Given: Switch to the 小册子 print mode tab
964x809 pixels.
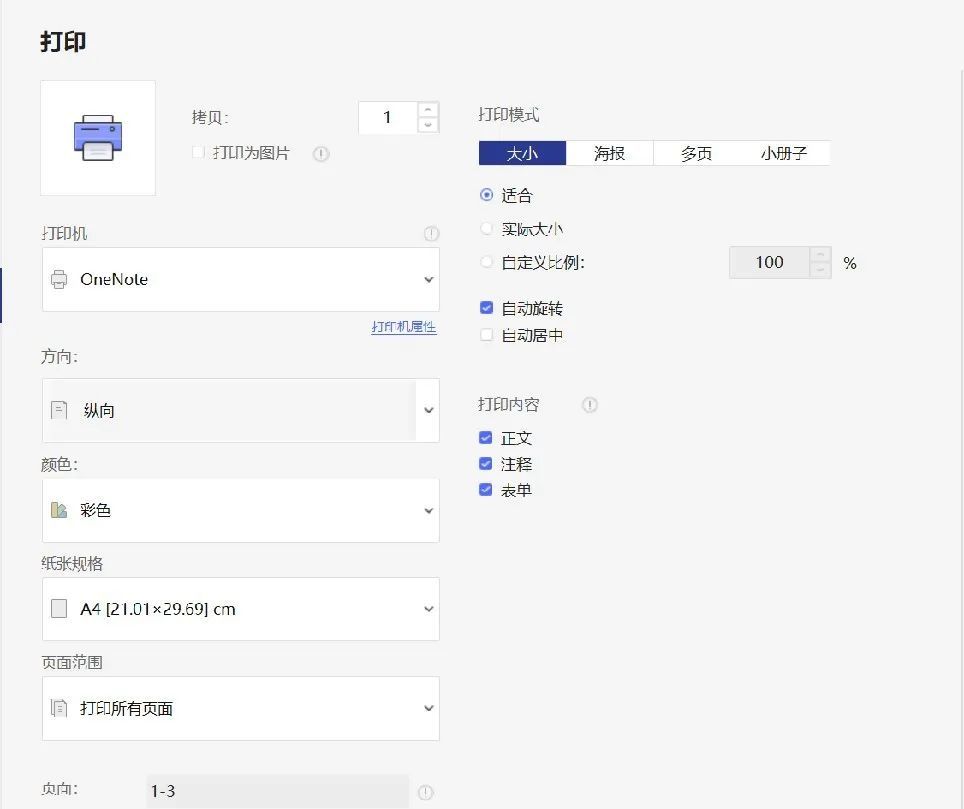Looking at the screenshot, I should [x=784, y=153].
